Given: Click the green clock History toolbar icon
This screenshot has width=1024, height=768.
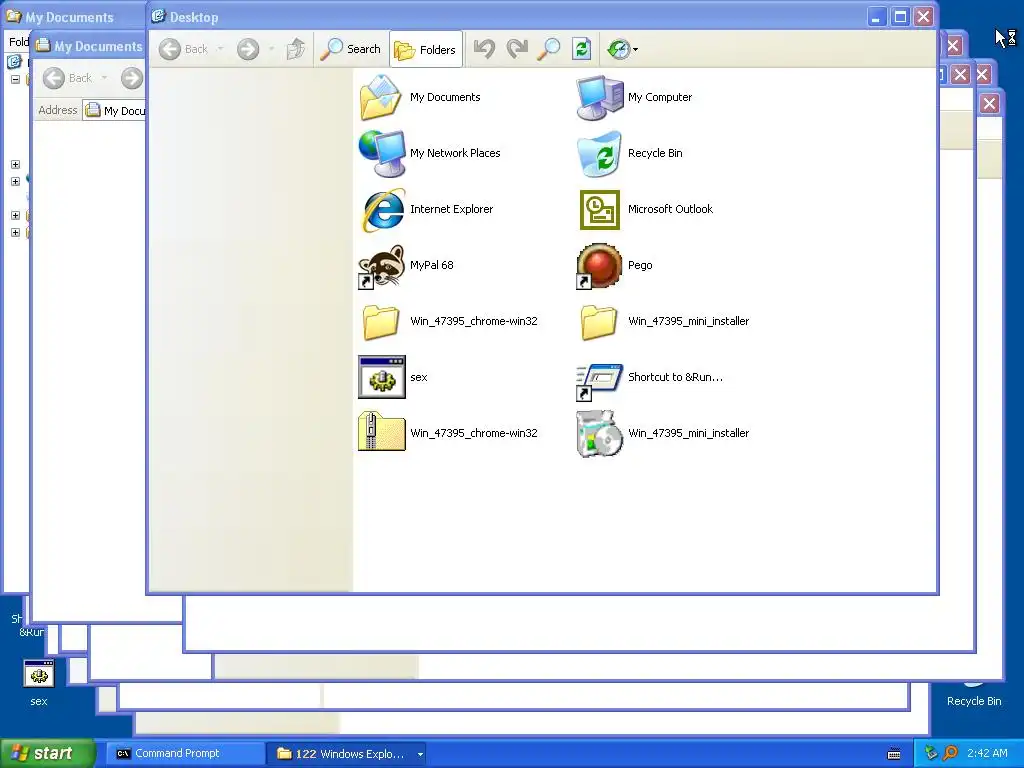Looking at the screenshot, I should point(618,49).
